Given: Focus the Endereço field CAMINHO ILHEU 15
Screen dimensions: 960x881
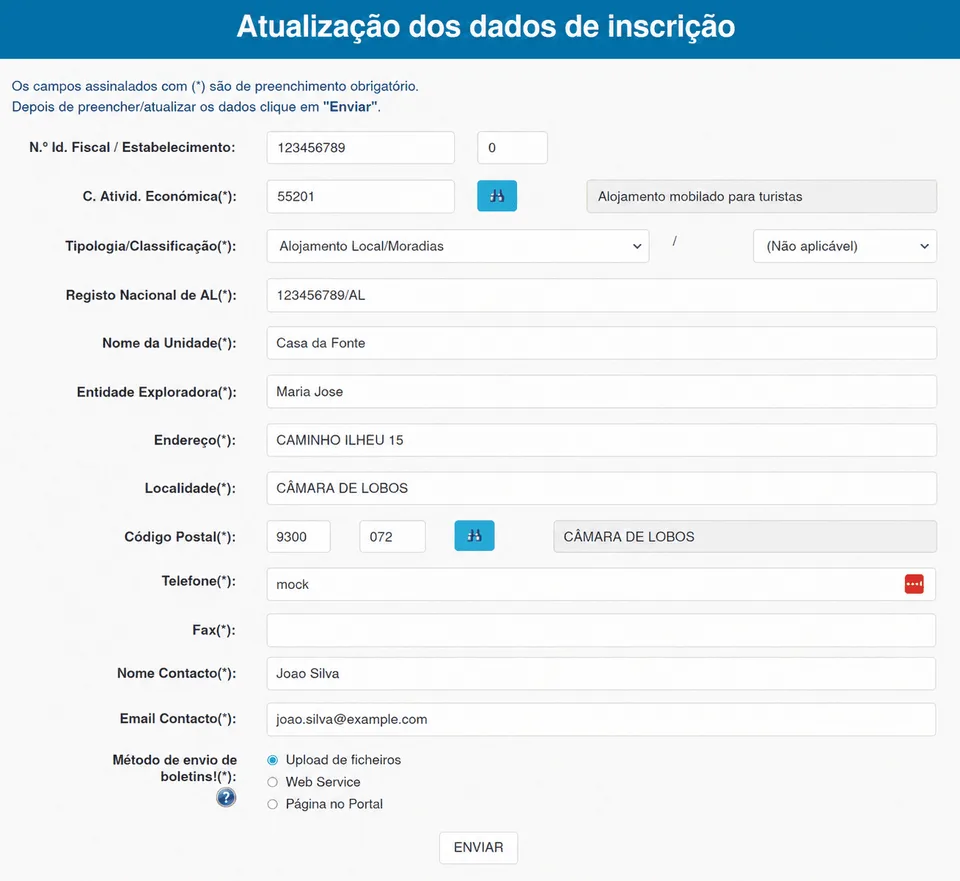Looking at the screenshot, I should coord(602,440).
